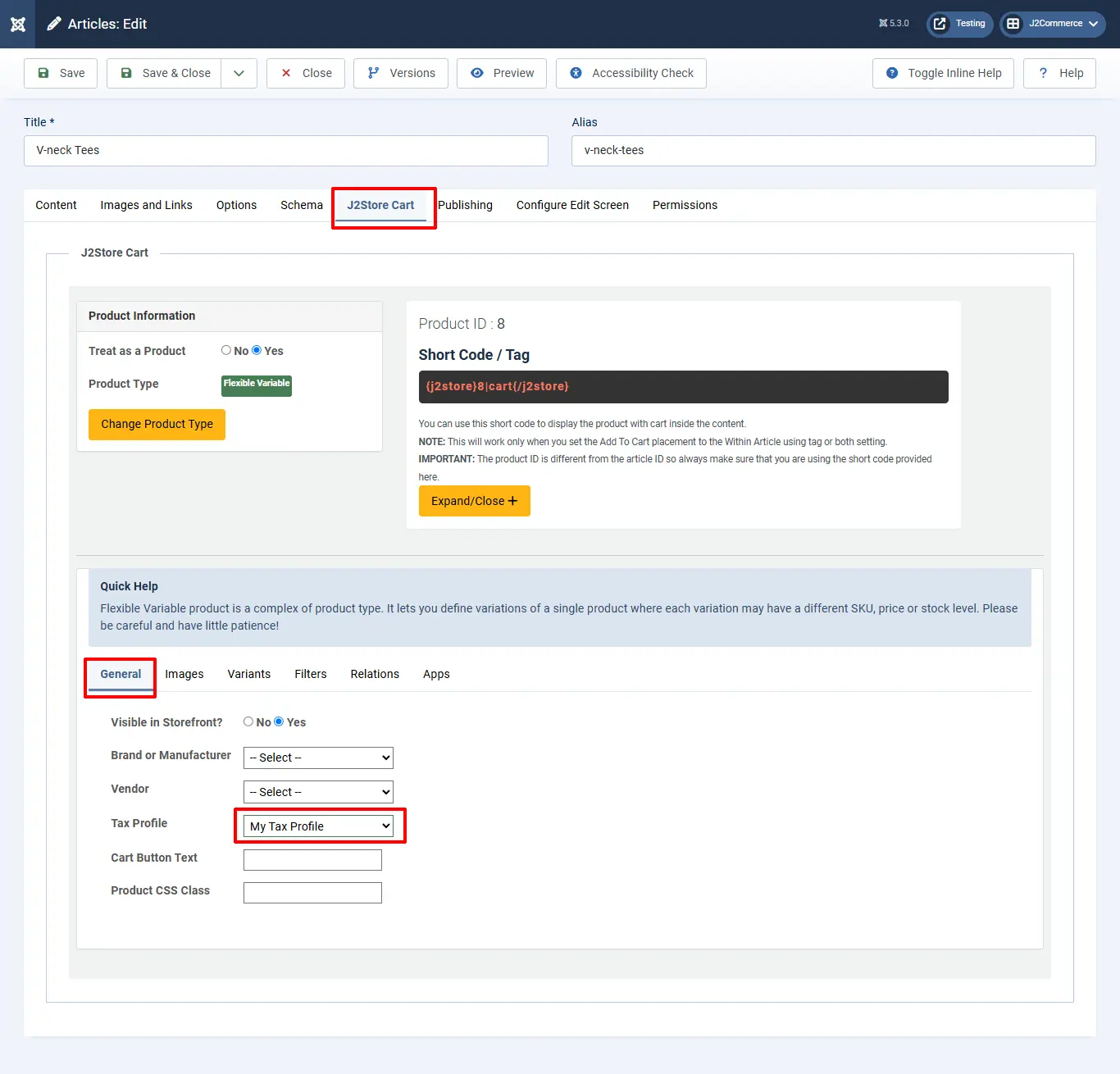Screen dimensions: 1120x1074
Task: Switch to the Schema tab
Action: click(302, 205)
